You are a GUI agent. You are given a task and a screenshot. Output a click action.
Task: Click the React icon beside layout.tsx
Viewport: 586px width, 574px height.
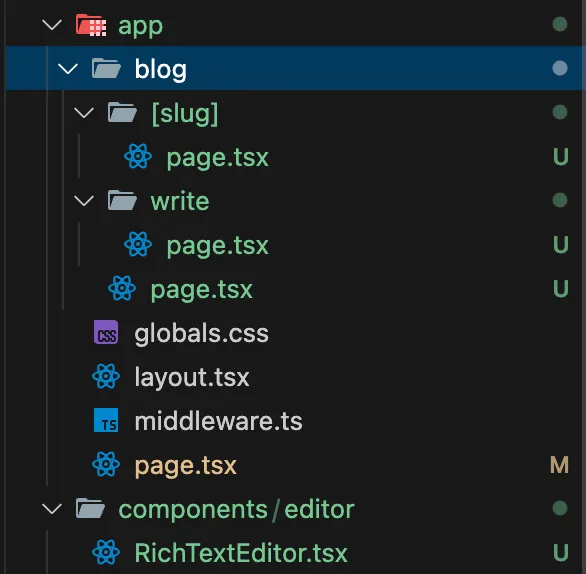(106, 376)
